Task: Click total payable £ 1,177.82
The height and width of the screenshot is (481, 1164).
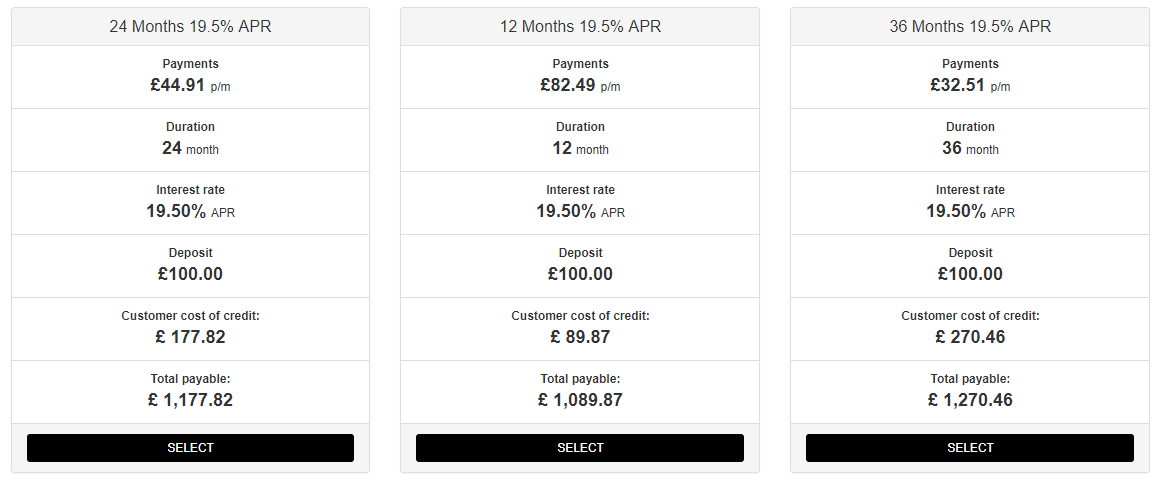Action: [190, 400]
